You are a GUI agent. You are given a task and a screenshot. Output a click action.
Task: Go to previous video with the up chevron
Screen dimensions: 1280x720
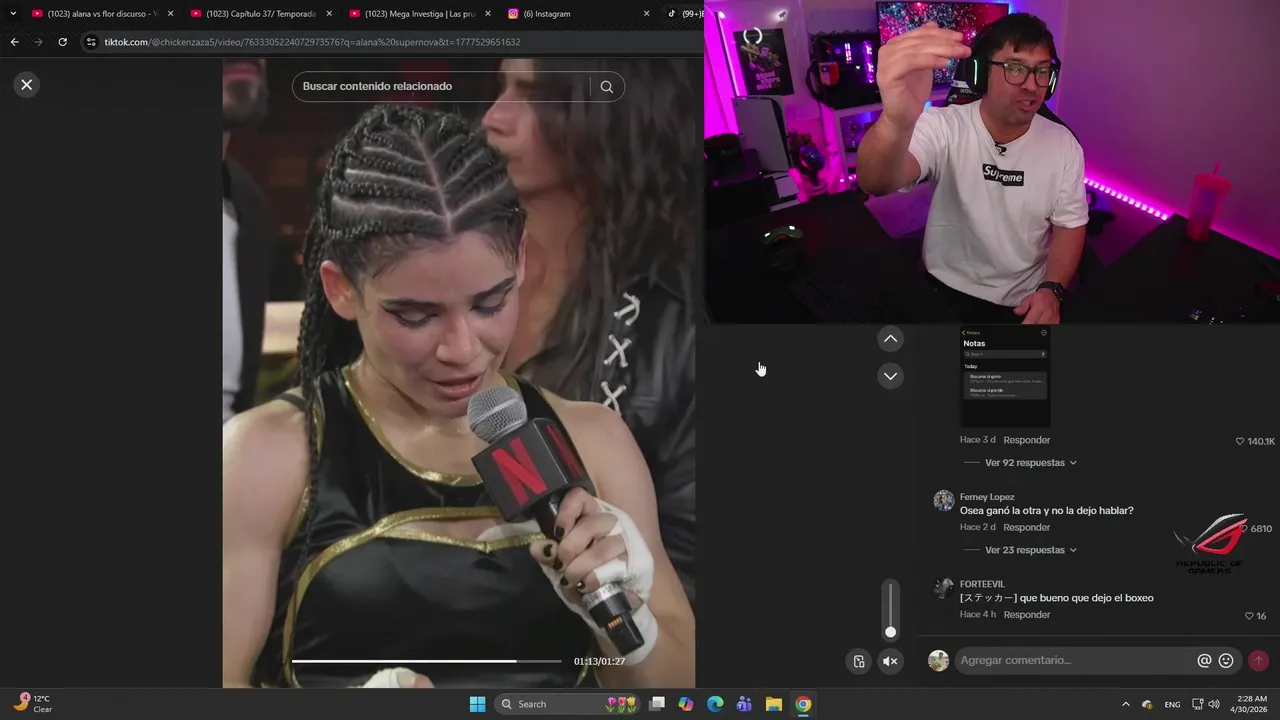click(x=890, y=339)
